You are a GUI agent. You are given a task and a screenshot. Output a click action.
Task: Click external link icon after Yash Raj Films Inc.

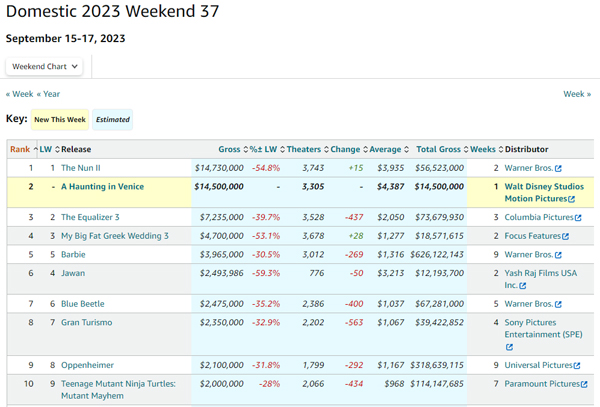point(523,286)
